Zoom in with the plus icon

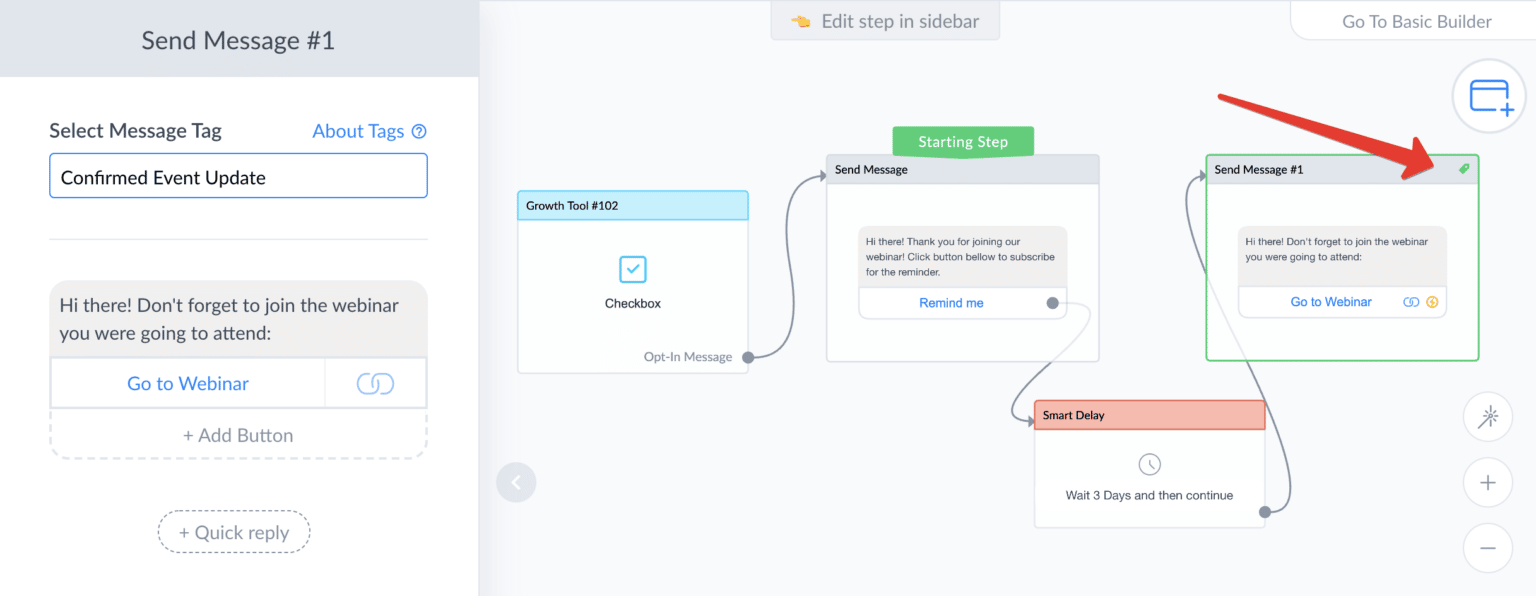(1488, 482)
